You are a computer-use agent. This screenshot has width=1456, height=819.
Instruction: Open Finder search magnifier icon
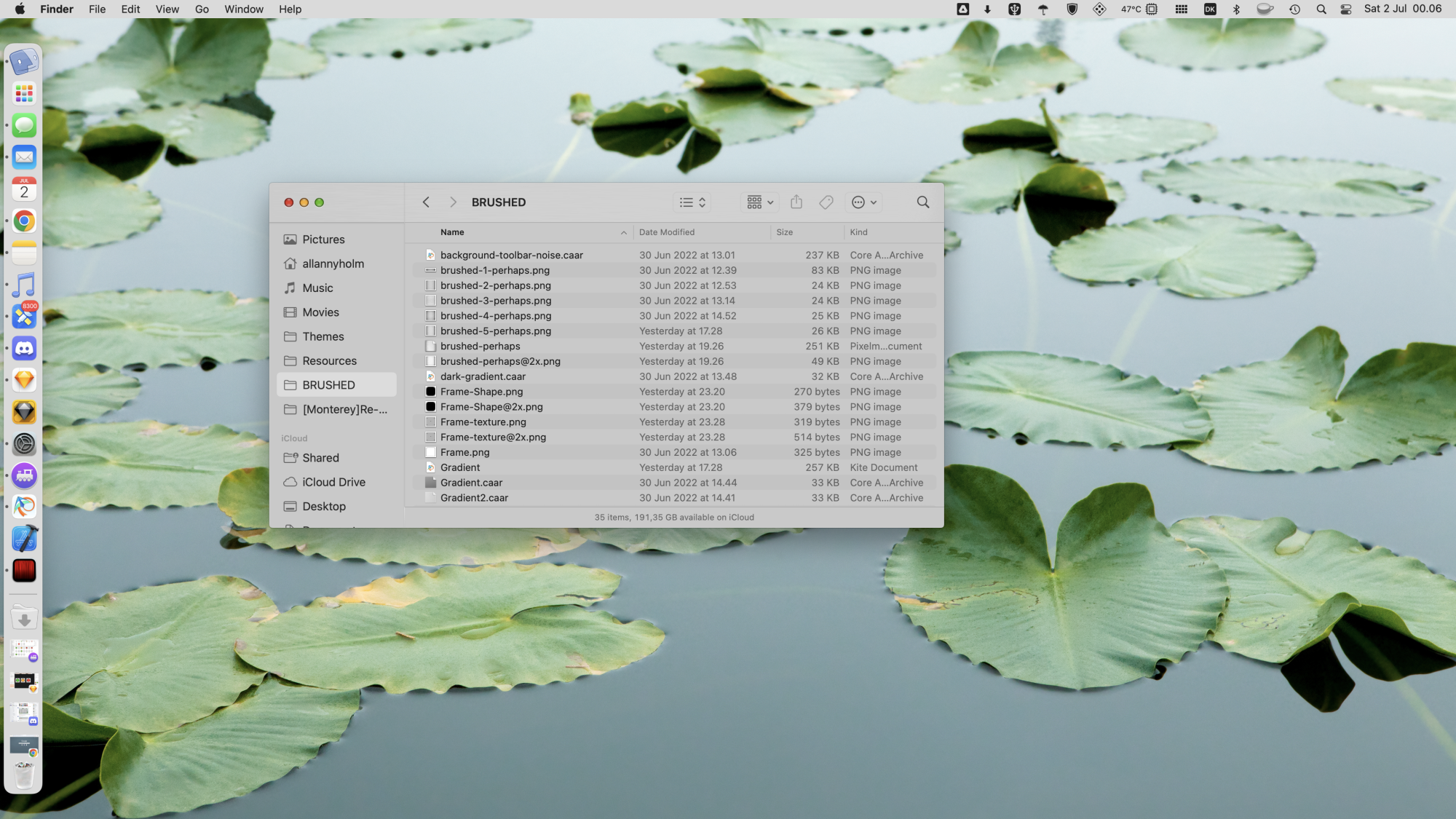coord(922,202)
